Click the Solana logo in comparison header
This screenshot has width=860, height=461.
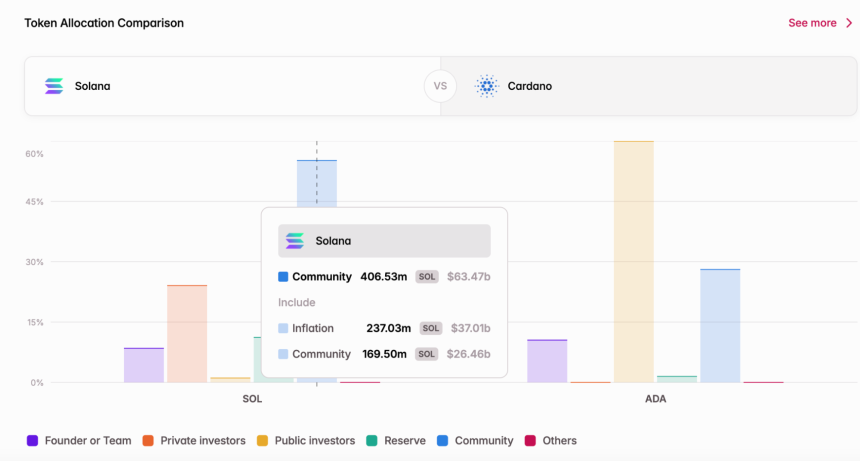[x=54, y=86]
